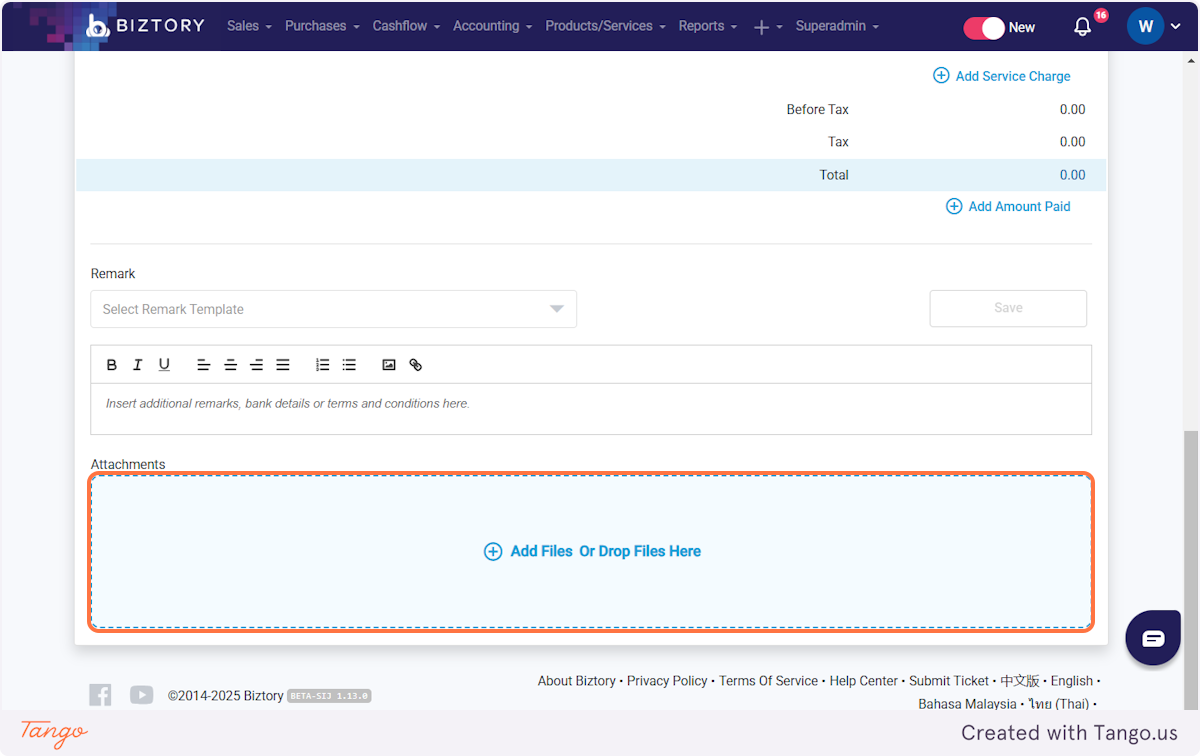Expand the user account chevron

coord(1175,27)
